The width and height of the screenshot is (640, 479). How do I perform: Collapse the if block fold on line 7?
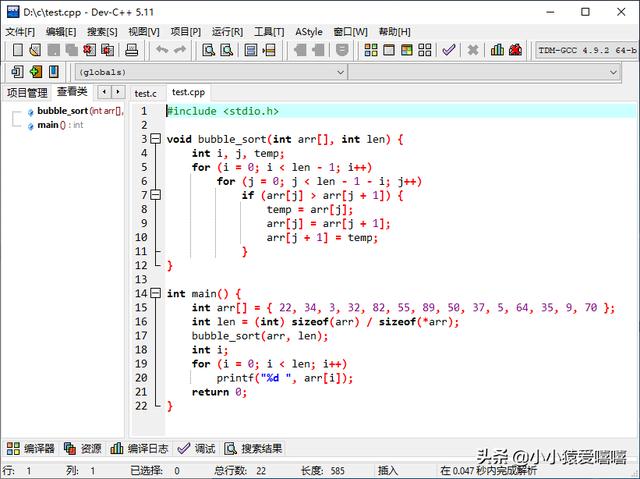[156, 195]
